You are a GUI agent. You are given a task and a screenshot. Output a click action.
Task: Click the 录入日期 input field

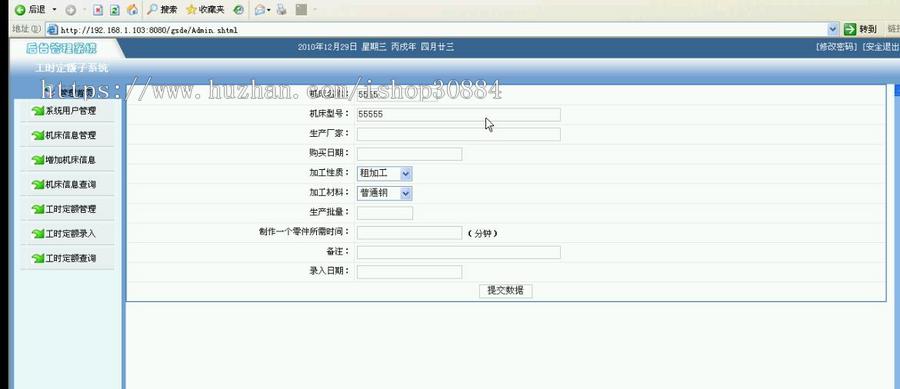point(409,272)
